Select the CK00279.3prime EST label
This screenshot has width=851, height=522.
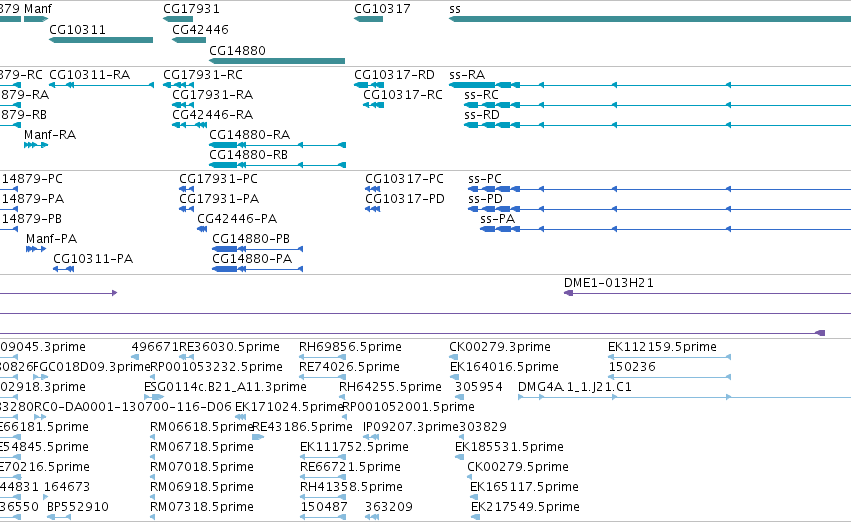500,347
